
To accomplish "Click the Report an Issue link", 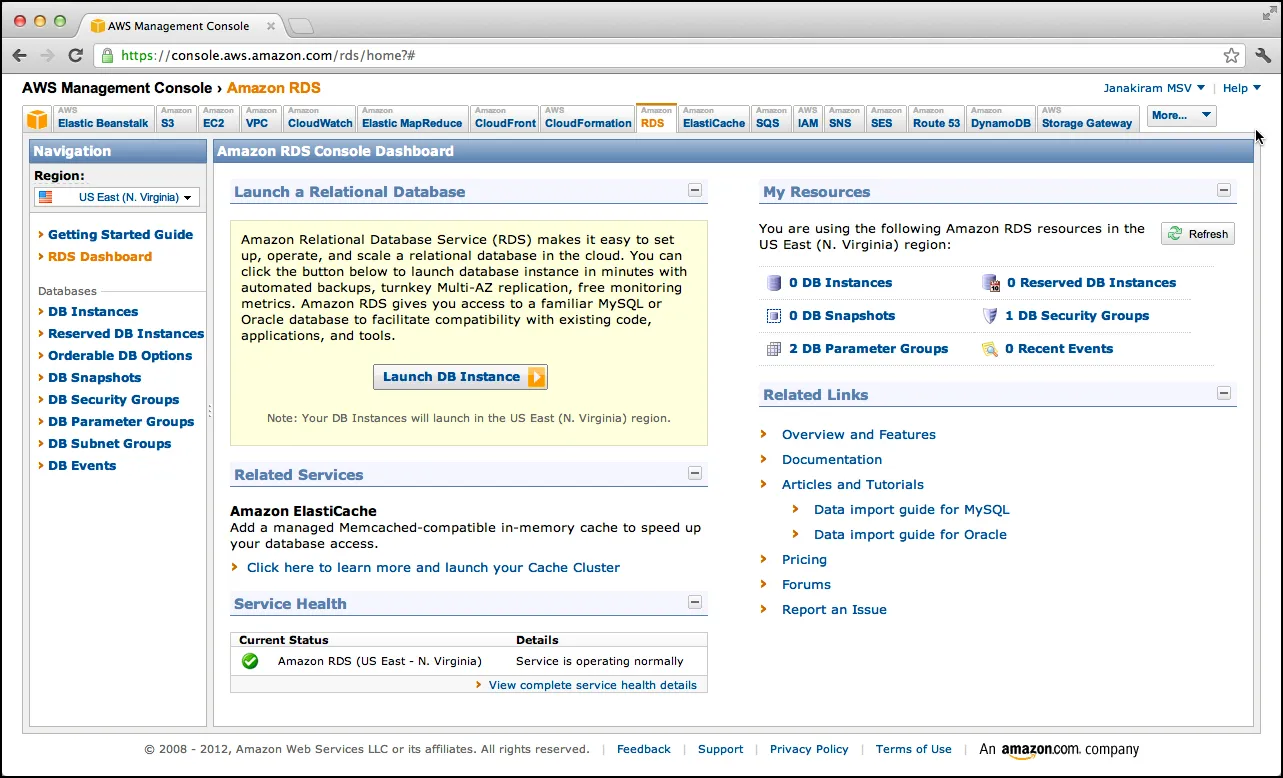I will [834, 609].
